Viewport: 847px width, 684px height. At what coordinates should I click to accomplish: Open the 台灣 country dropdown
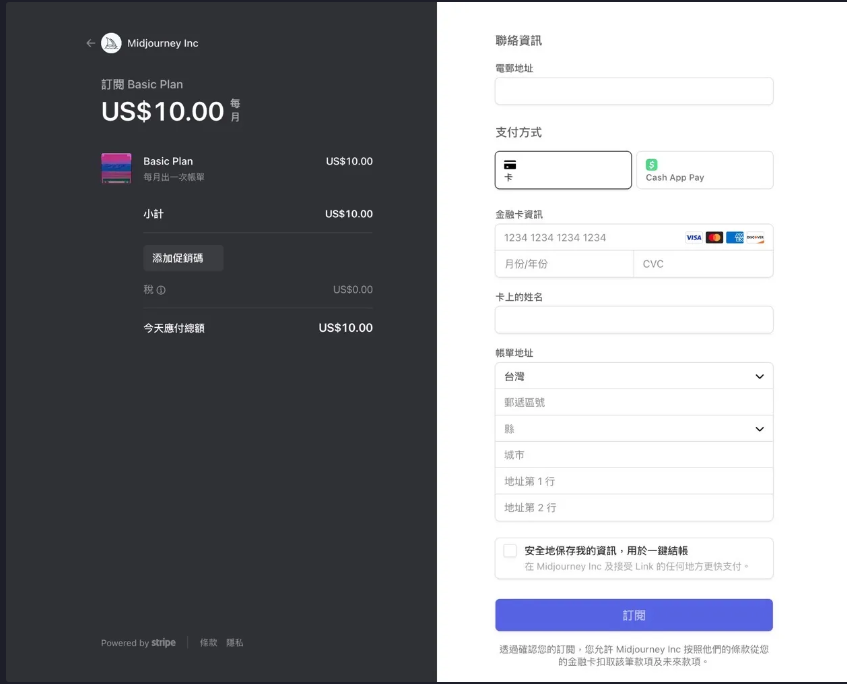[634, 376]
